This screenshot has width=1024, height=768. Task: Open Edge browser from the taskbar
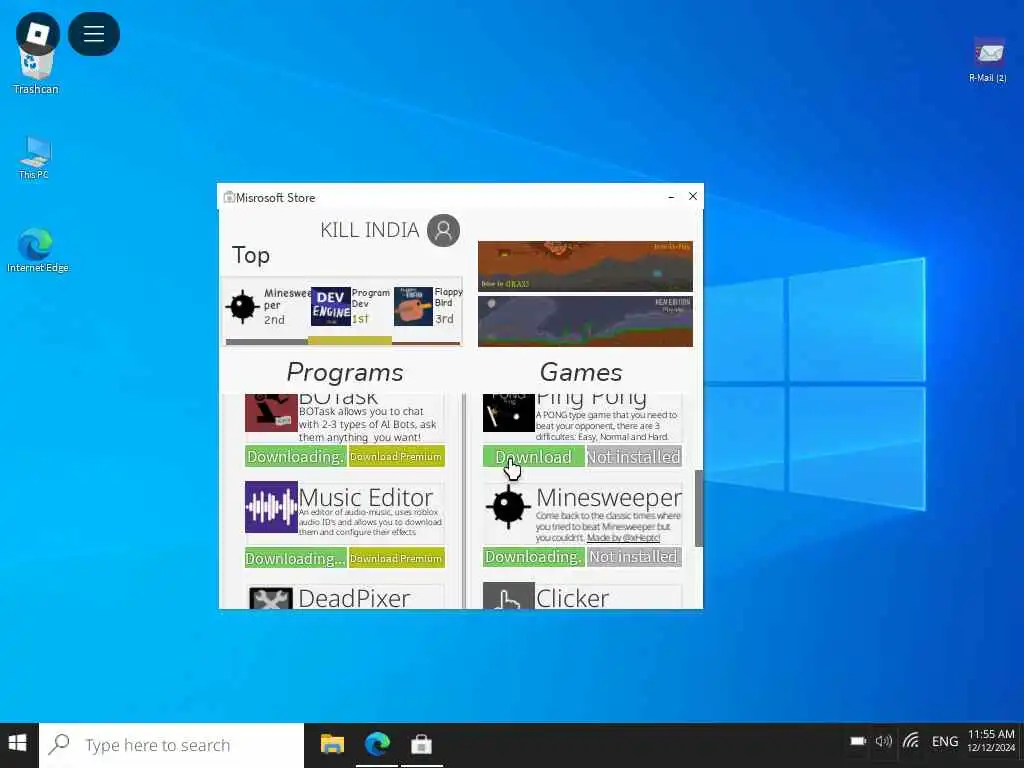pos(377,744)
